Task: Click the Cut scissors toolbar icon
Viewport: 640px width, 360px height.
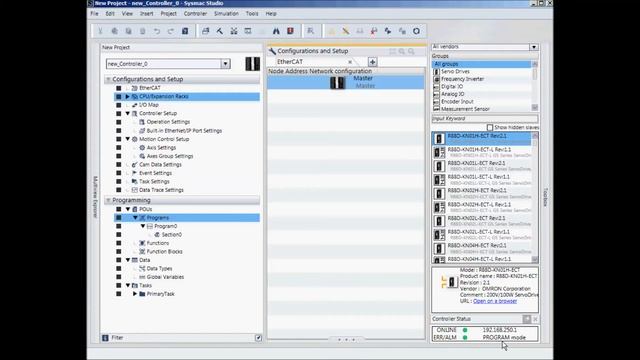Action: tap(100, 31)
